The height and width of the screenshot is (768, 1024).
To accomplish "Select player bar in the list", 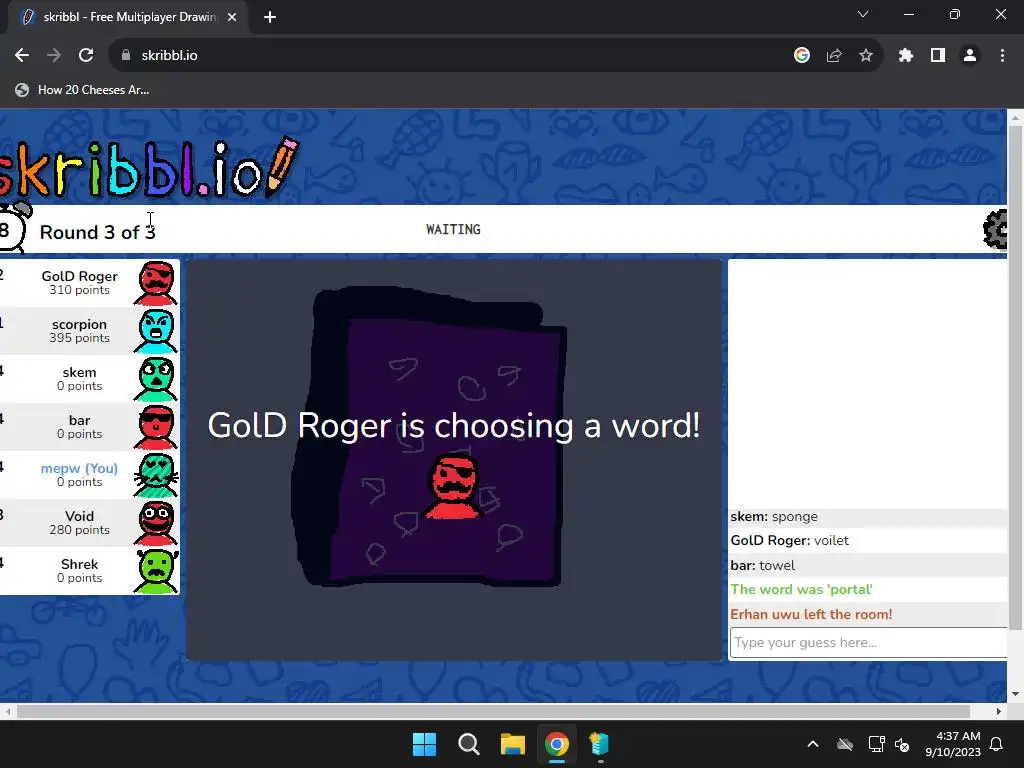I will (89, 427).
